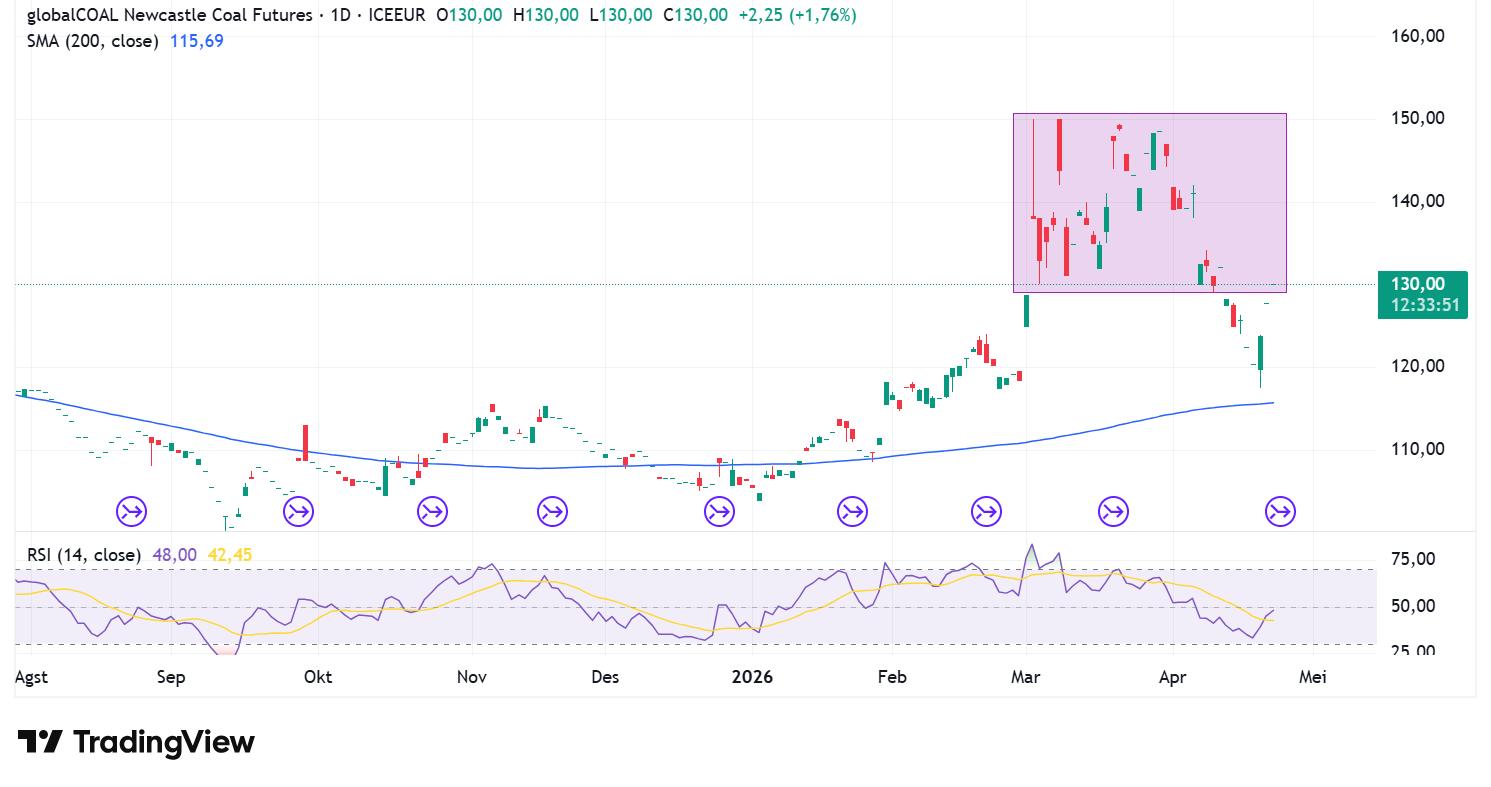Click the 150,00 price axis label
Image resolution: width=1491 pixels, height=787 pixels.
coord(1418,118)
